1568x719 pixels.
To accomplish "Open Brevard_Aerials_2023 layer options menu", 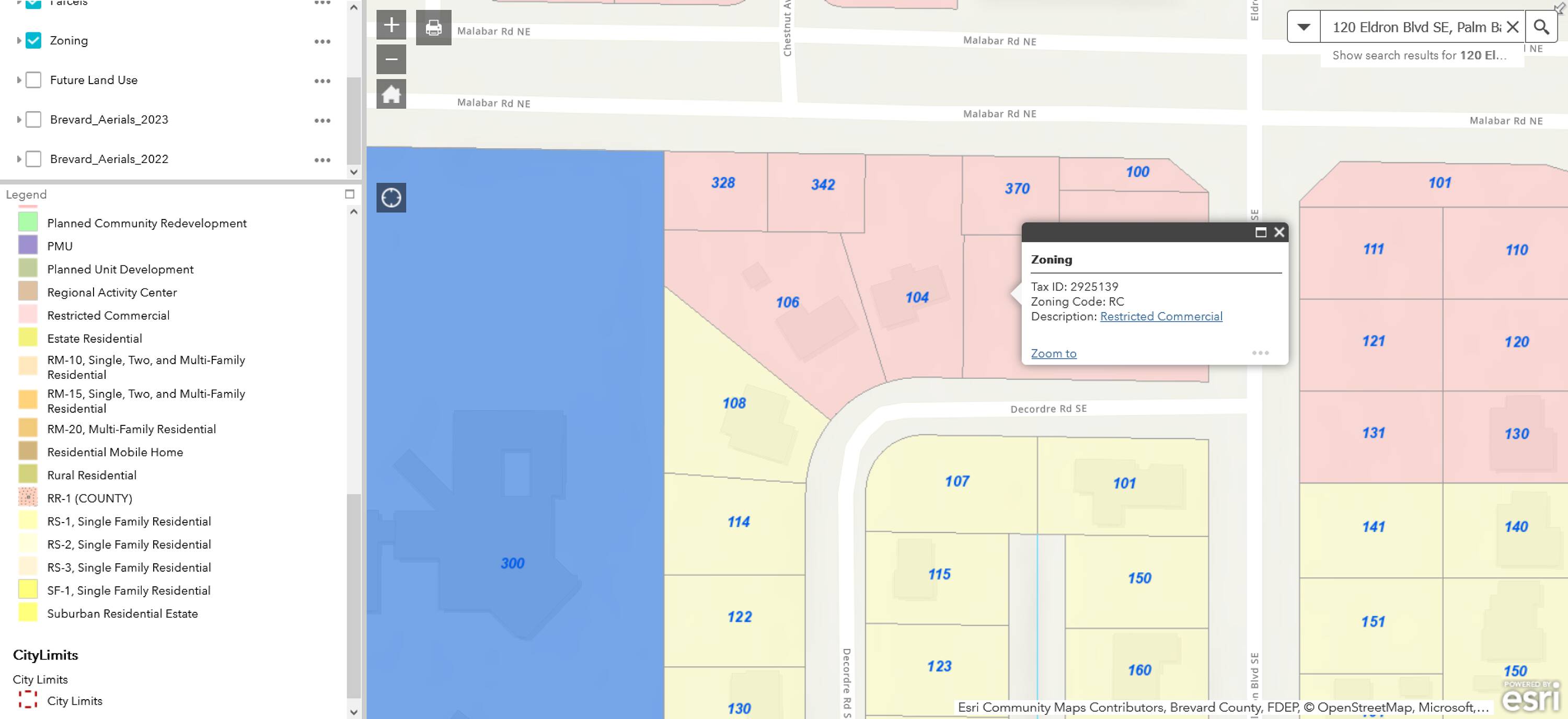I will click(x=322, y=120).
